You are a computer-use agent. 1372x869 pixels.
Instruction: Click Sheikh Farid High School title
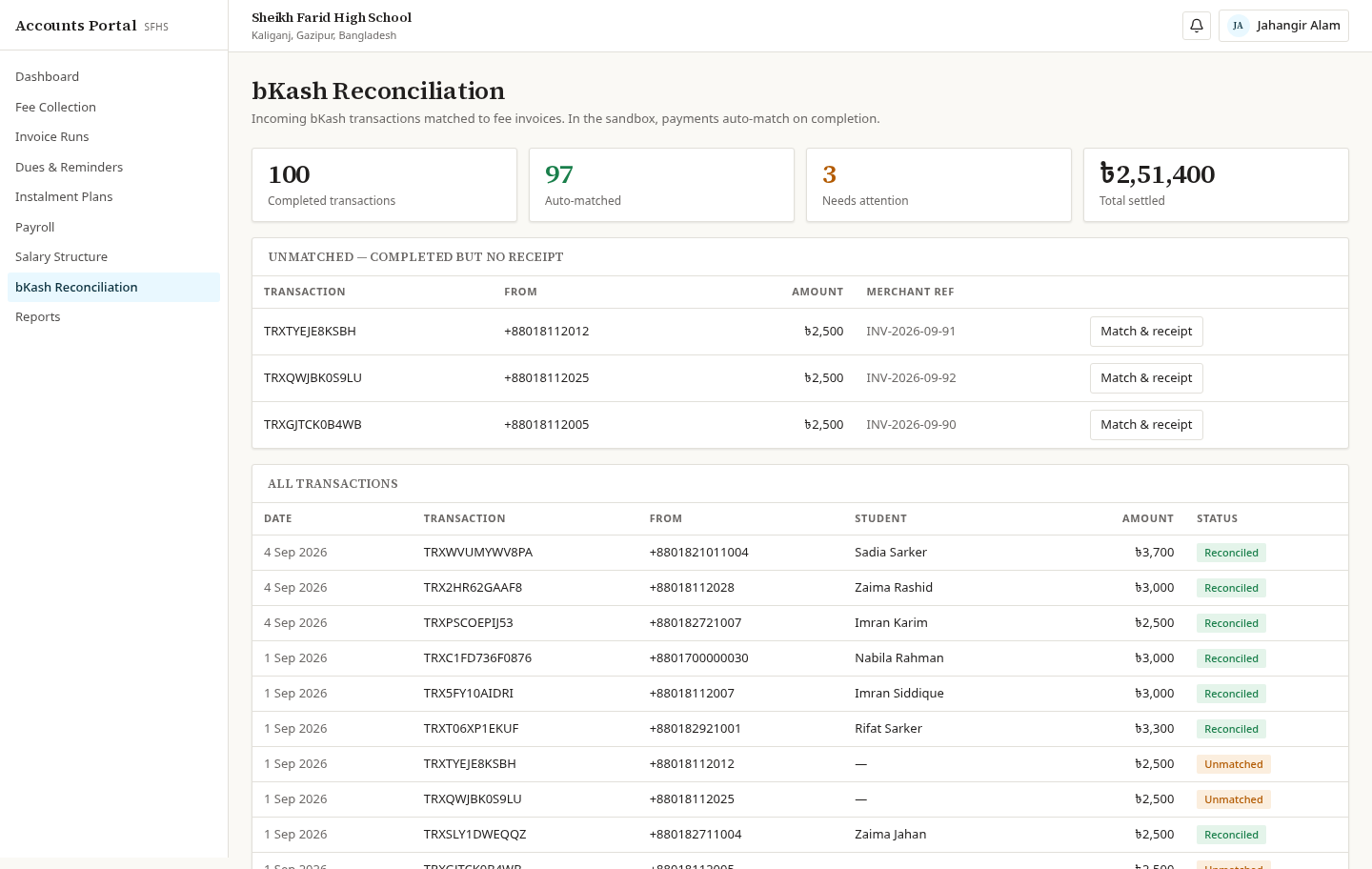pos(332,18)
